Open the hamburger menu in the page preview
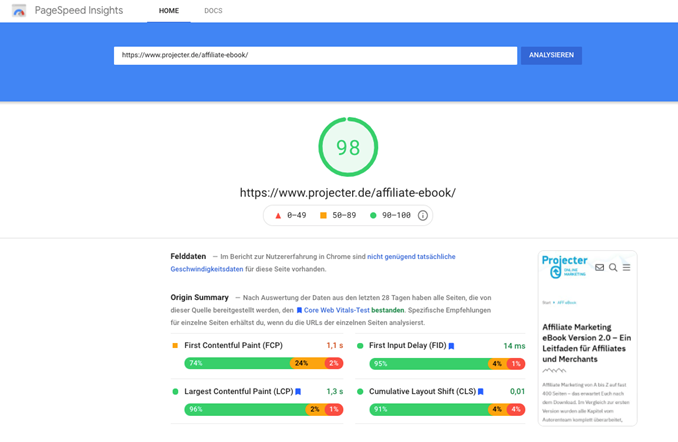The width and height of the screenshot is (678, 442). [x=626, y=267]
